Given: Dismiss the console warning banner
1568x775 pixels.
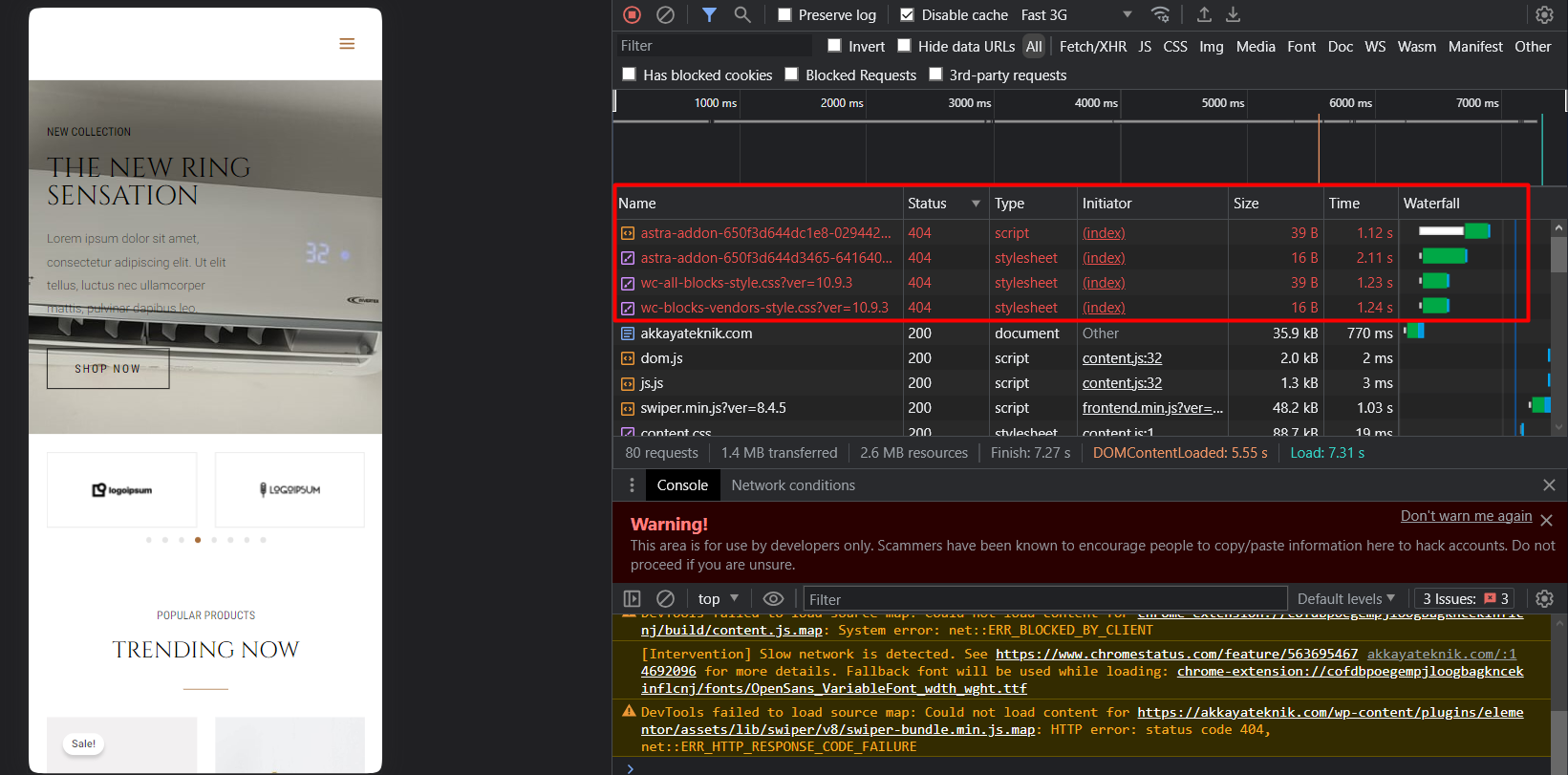Looking at the screenshot, I should click(x=1546, y=520).
